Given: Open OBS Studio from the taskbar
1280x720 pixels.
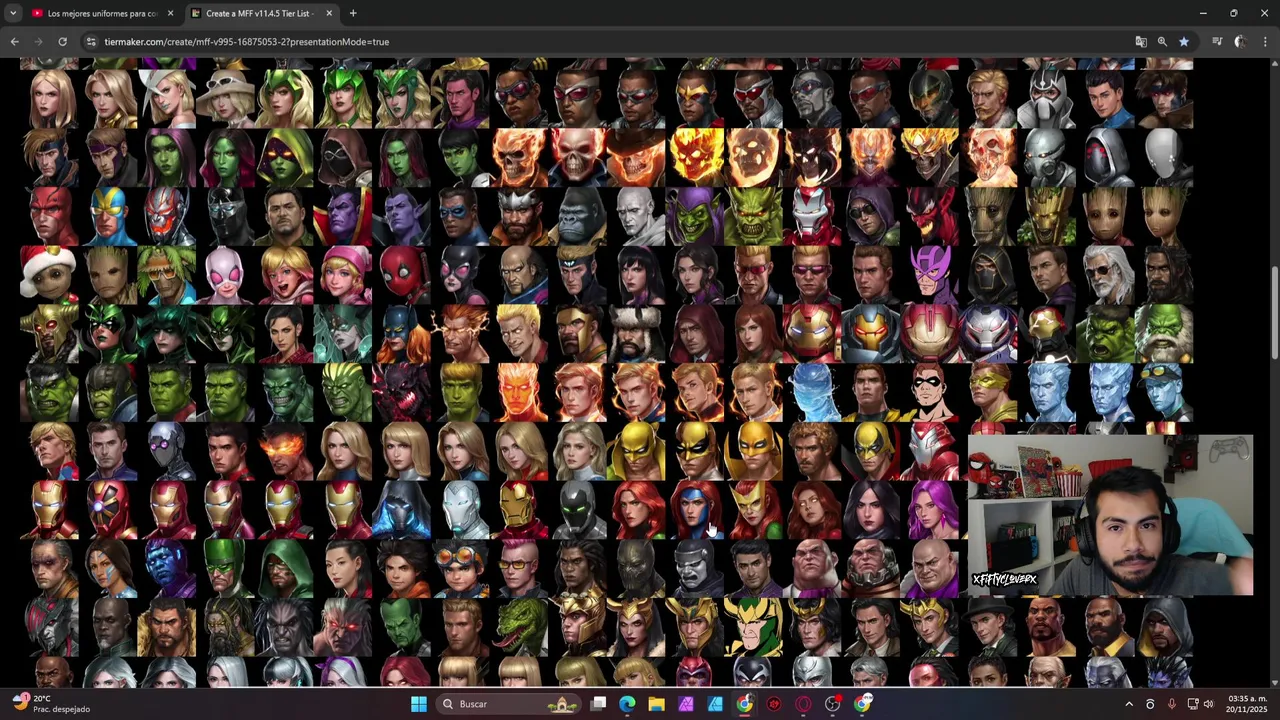Looking at the screenshot, I should coord(832,704).
